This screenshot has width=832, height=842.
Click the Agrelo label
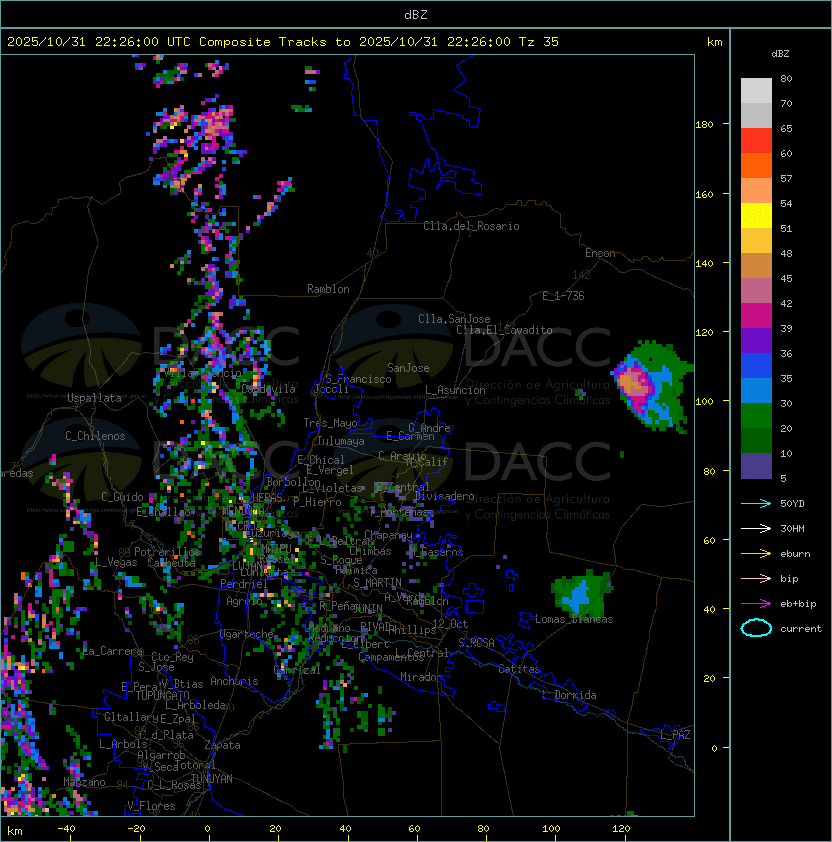(x=244, y=601)
